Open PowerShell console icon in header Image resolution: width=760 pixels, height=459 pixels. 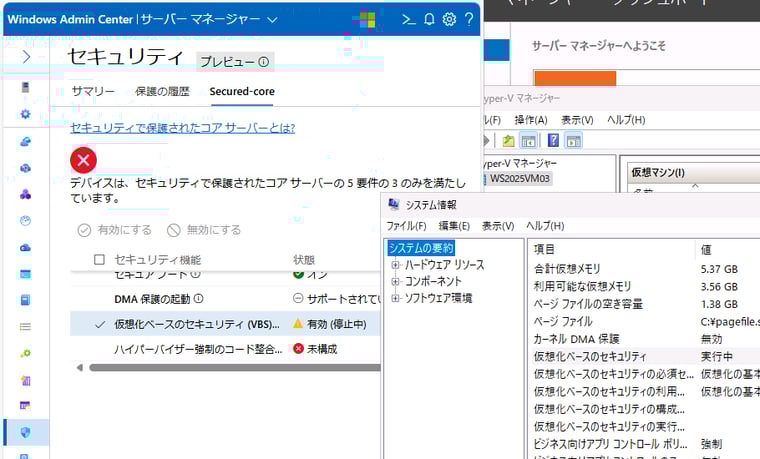pyautogui.click(x=409, y=19)
